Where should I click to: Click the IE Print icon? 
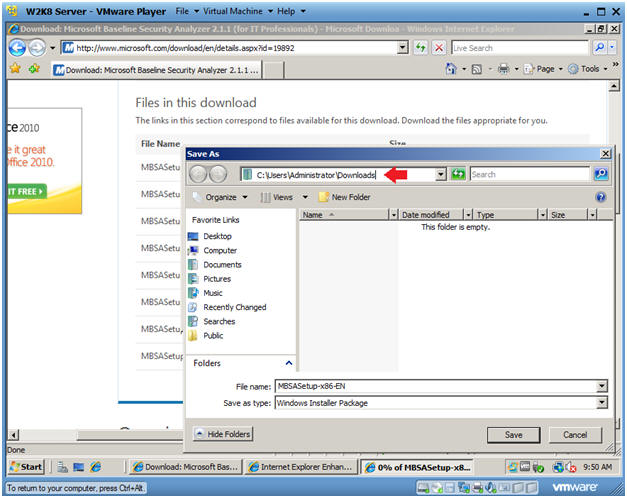click(x=503, y=69)
